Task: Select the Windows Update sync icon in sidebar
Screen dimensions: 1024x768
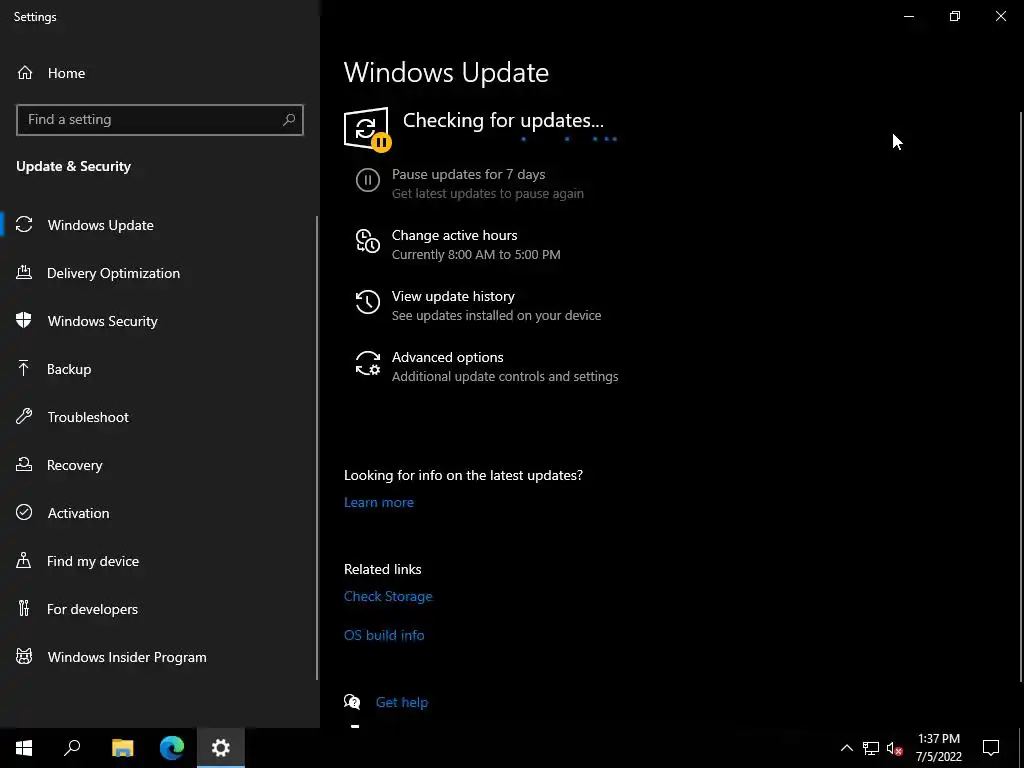Action: (x=24, y=225)
